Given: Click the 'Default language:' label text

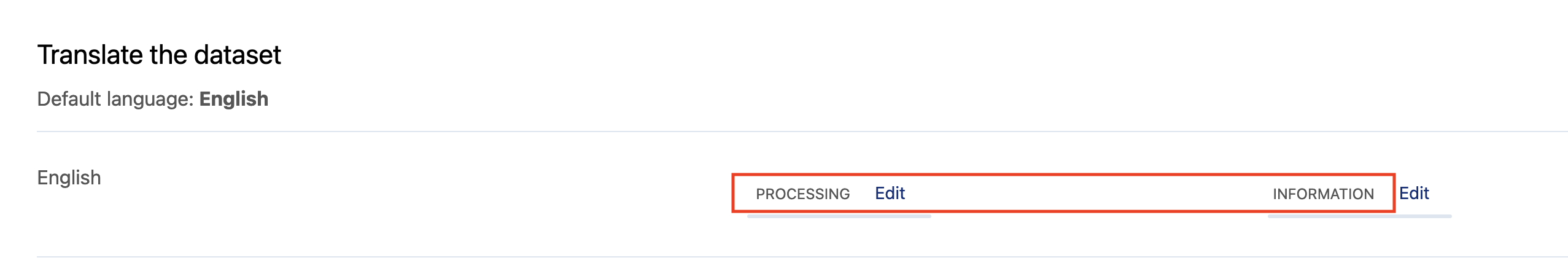Looking at the screenshot, I should (115, 99).
